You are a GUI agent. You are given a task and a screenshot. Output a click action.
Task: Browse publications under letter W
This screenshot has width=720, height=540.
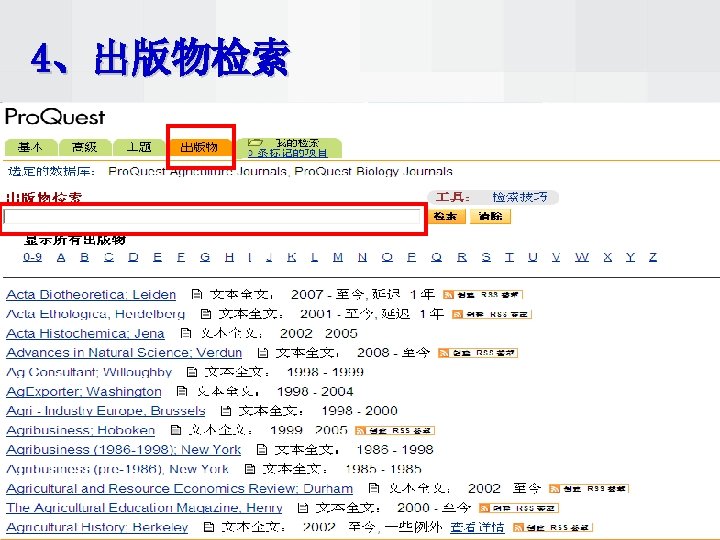click(582, 257)
